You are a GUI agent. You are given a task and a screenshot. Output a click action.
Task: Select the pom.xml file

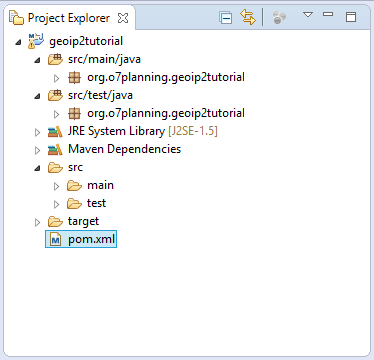point(81,239)
